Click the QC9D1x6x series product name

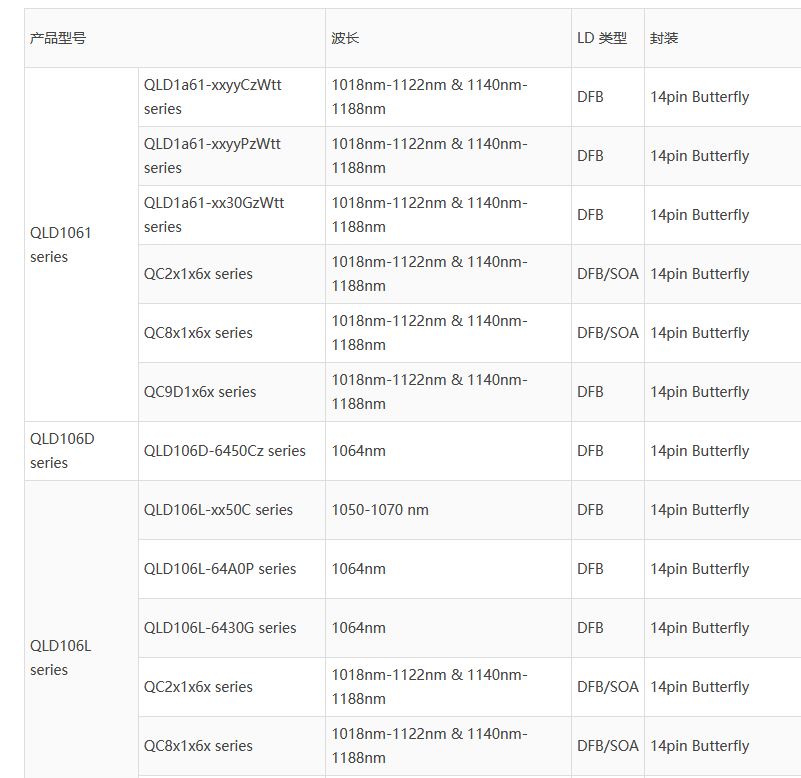[x=200, y=392]
